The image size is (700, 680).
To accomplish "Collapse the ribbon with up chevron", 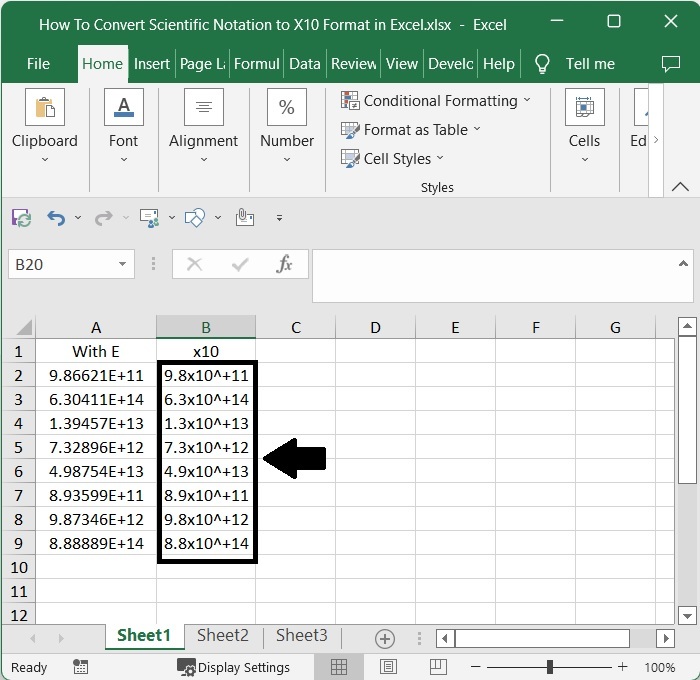I will 680,186.
